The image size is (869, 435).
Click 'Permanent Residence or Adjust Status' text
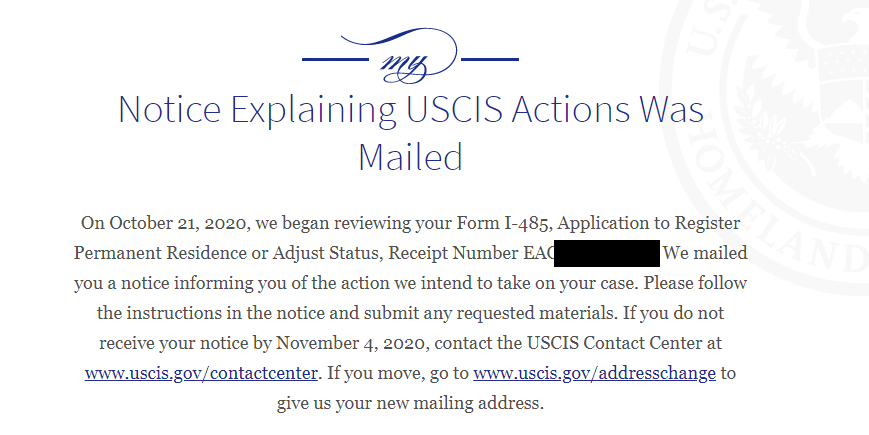pyautogui.click(x=226, y=253)
